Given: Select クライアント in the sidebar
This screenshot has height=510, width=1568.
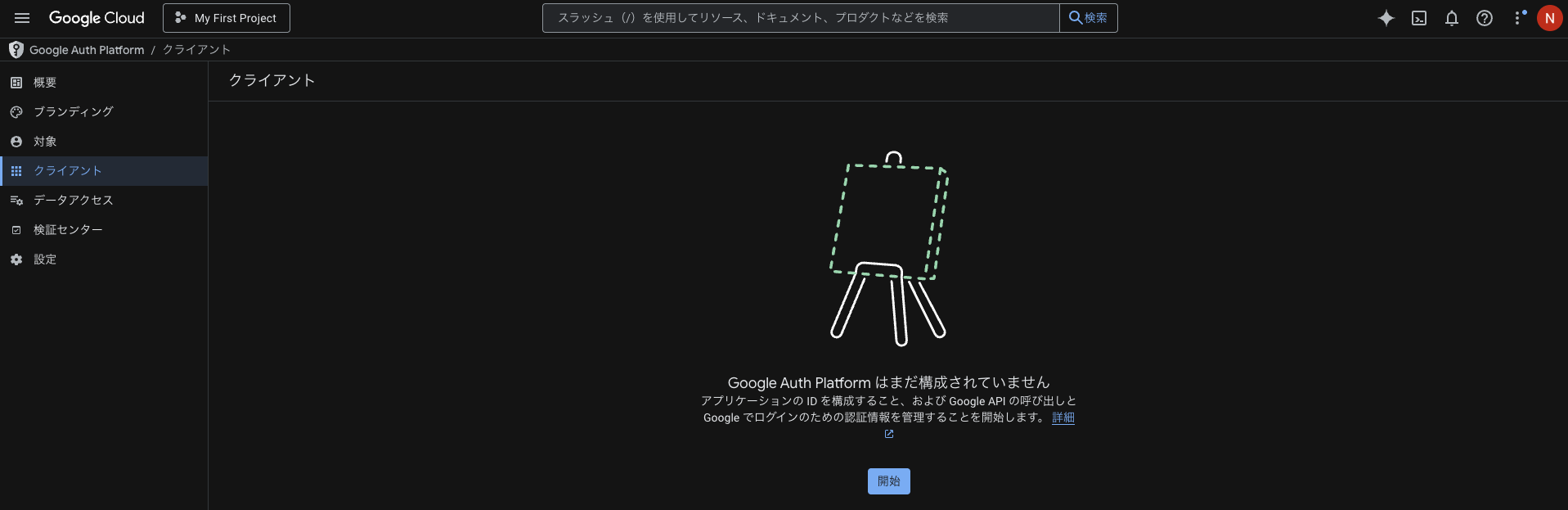Looking at the screenshot, I should [104, 171].
